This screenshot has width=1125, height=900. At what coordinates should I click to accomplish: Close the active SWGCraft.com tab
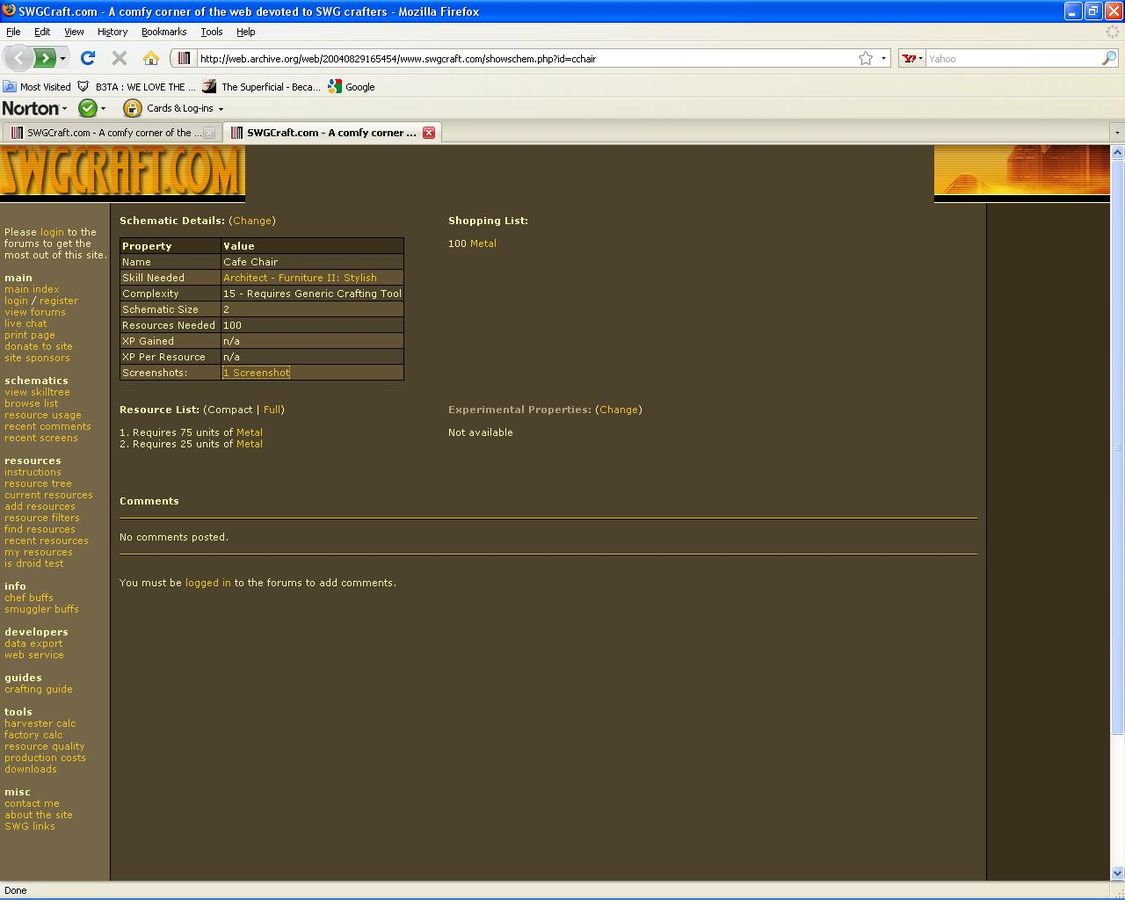tap(429, 132)
